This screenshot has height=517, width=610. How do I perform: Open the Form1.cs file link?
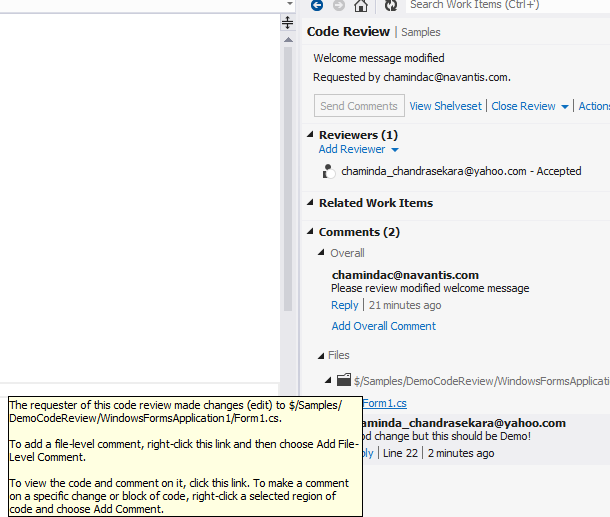point(384,403)
